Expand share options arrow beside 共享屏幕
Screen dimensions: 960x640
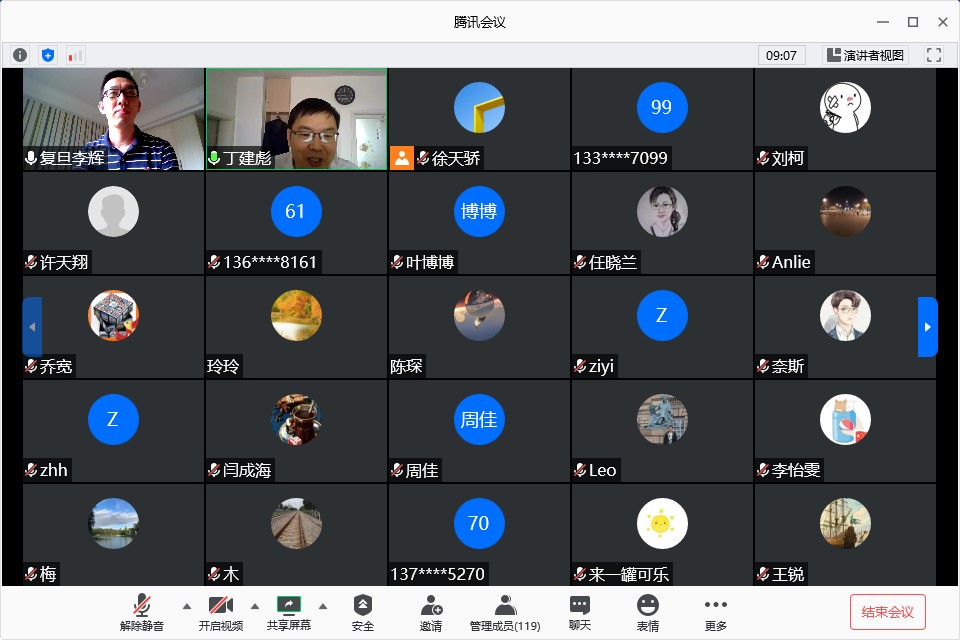tap(323, 606)
